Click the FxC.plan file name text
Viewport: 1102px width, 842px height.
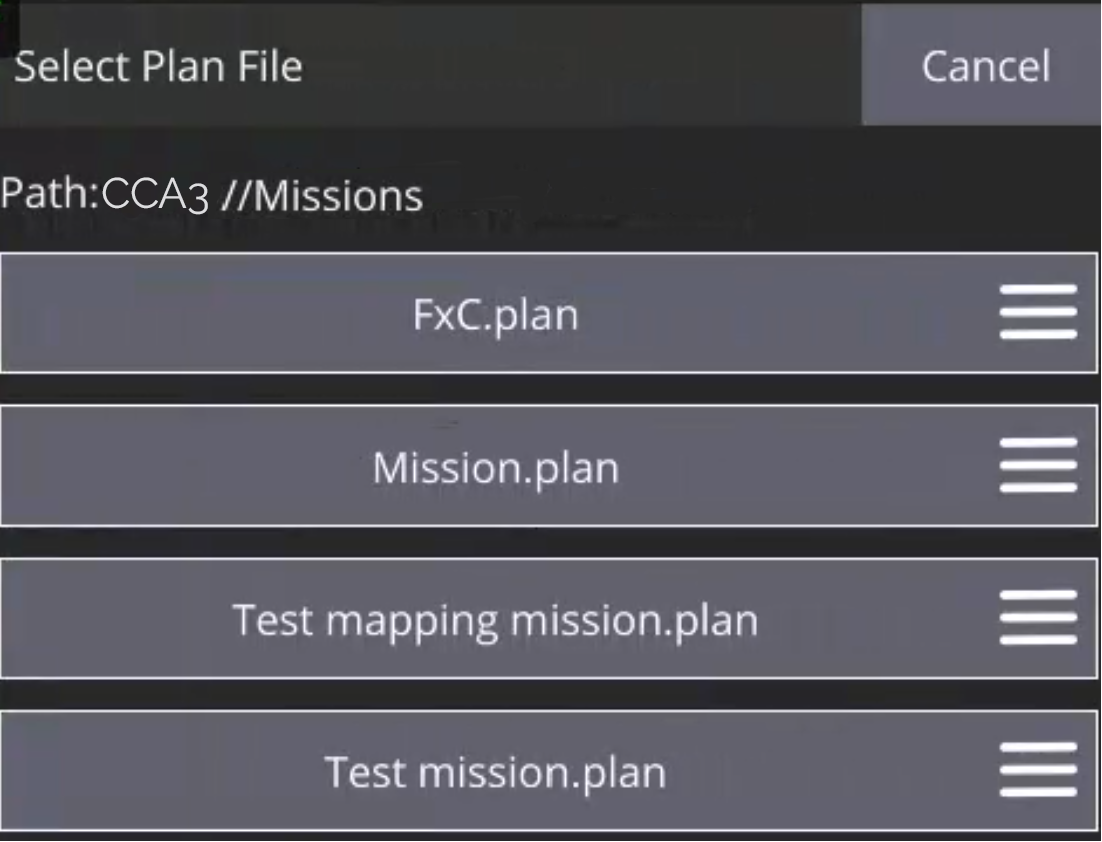coord(496,315)
